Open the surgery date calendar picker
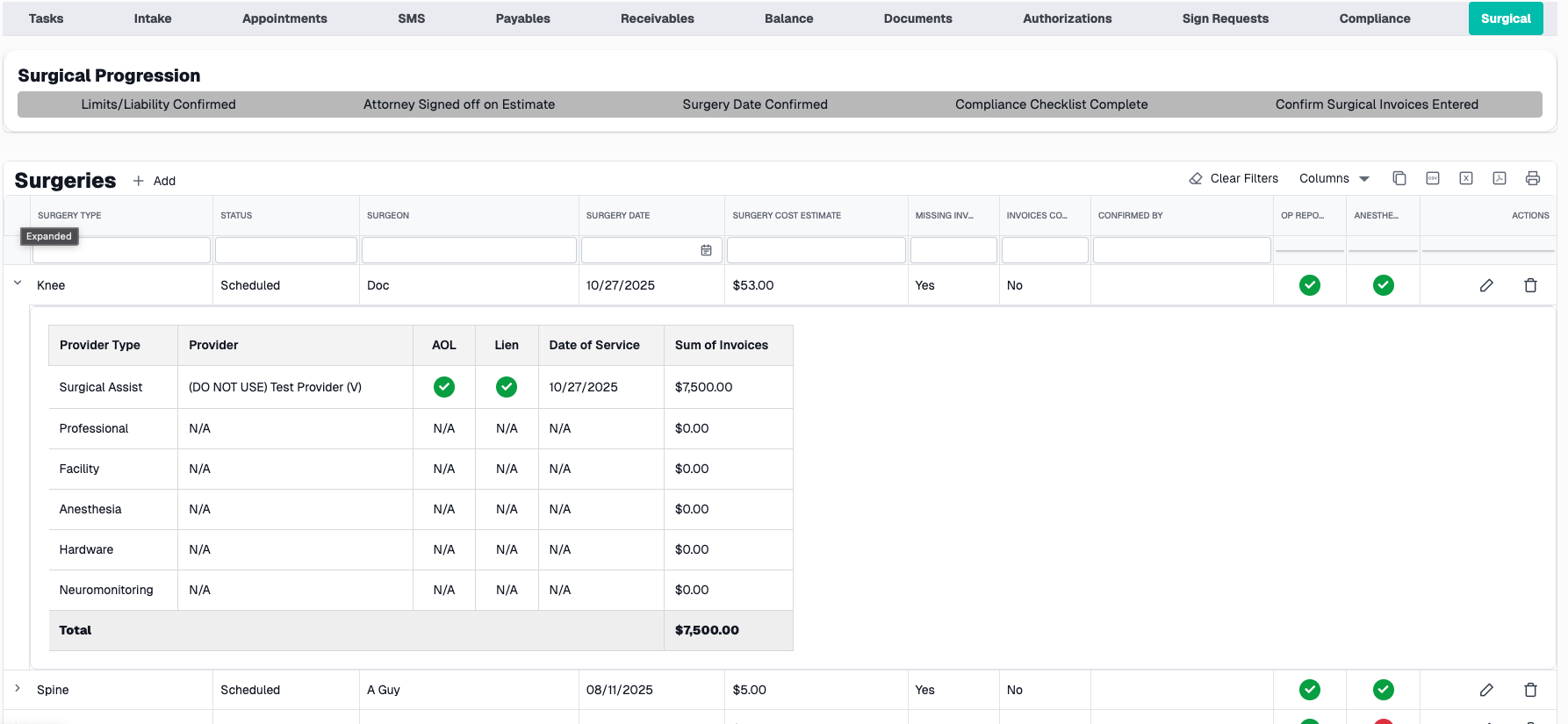The height and width of the screenshot is (724, 1568). pos(706,250)
